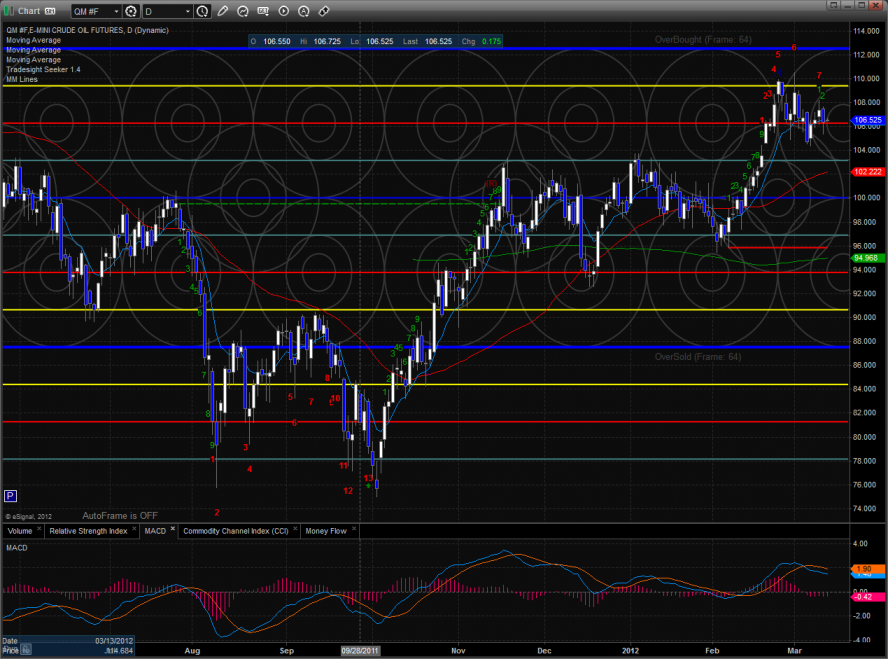Click the blue P icon on chart
The height and width of the screenshot is (659, 888).
tap(10, 495)
